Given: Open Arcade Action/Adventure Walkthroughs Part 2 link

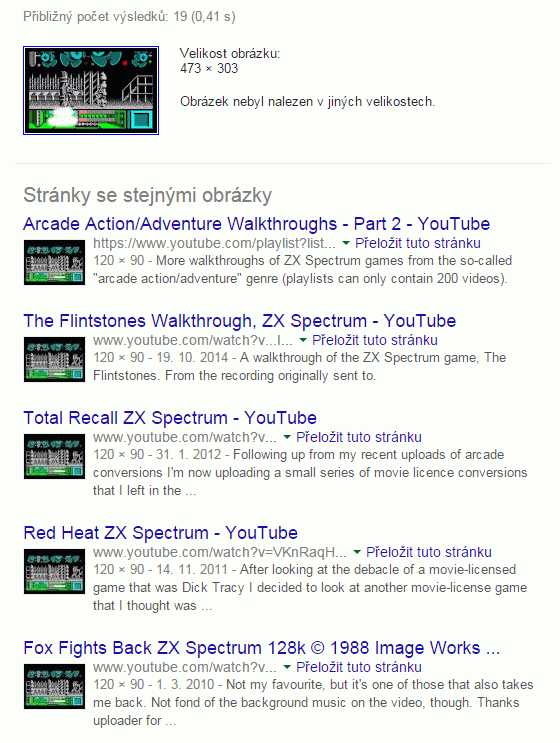Looking at the screenshot, I should pos(256,224).
